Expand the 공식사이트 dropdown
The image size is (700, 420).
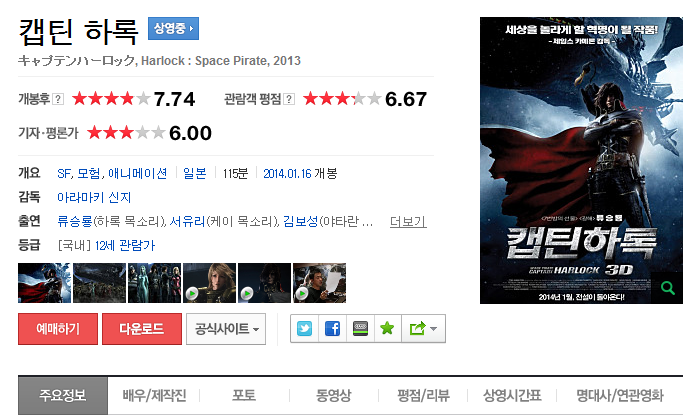tap(226, 329)
